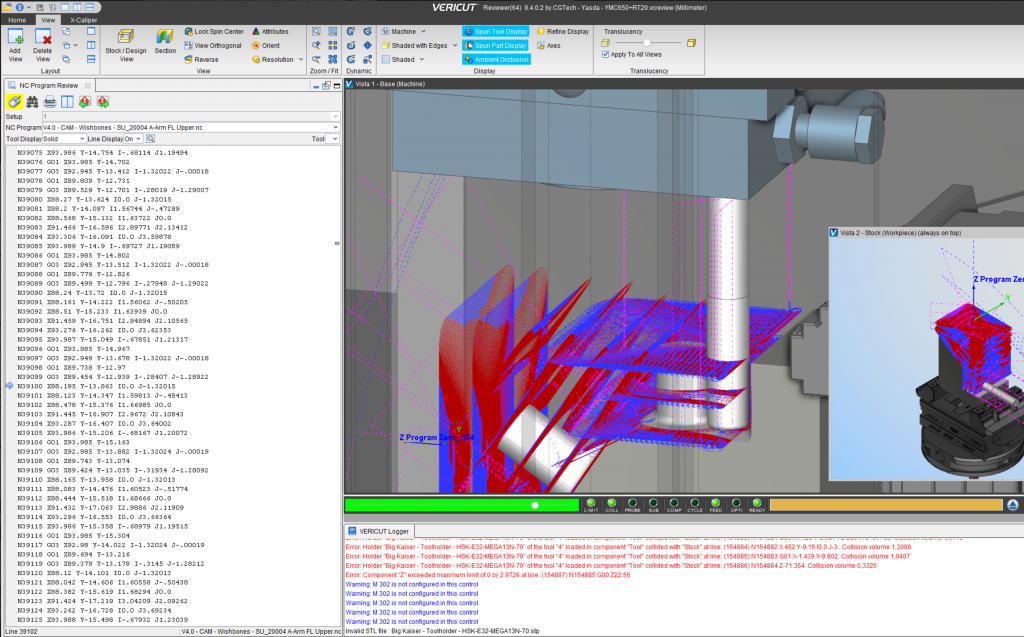1024x637 pixels.
Task: Click the eject arrow icon at status bar end
Action: (x=1013, y=505)
